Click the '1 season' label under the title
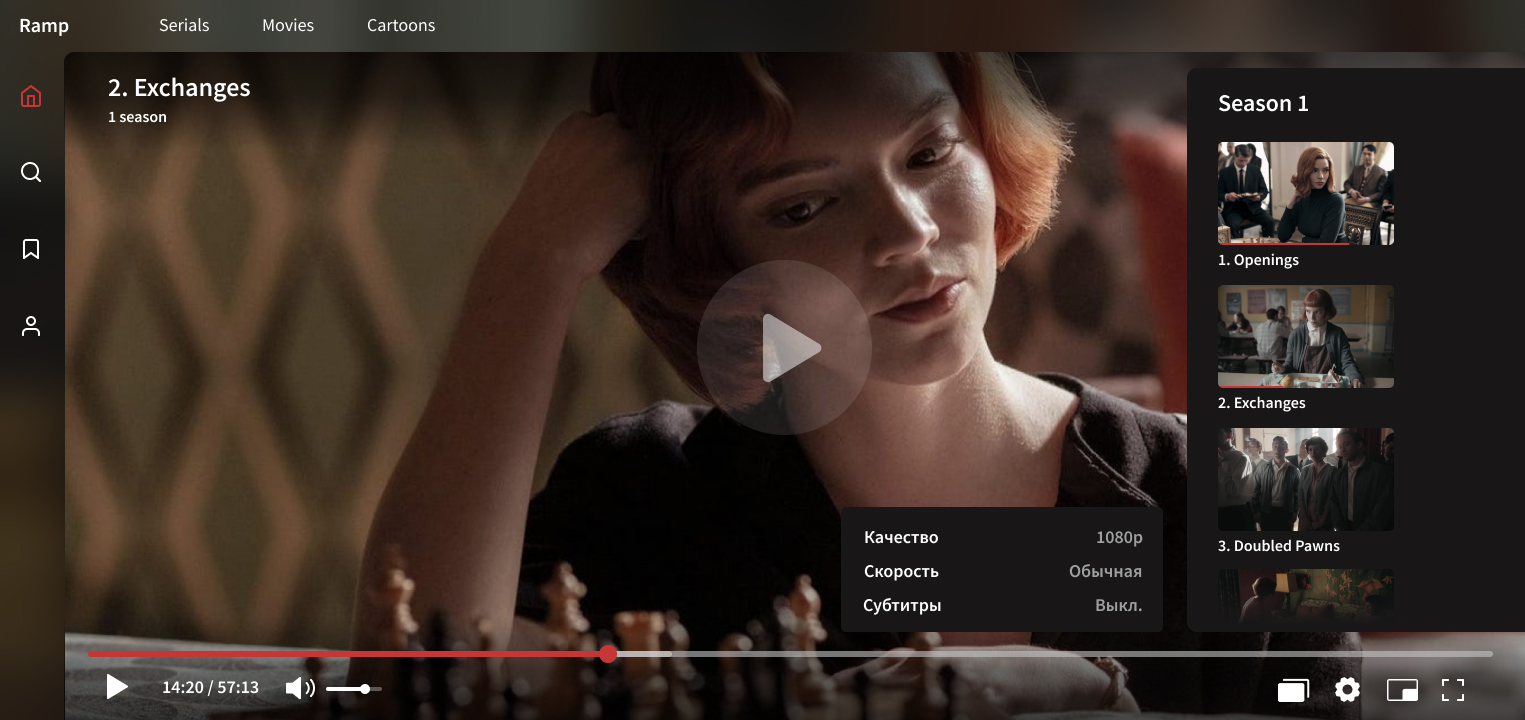 pyautogui.click(x=137, y=117)
